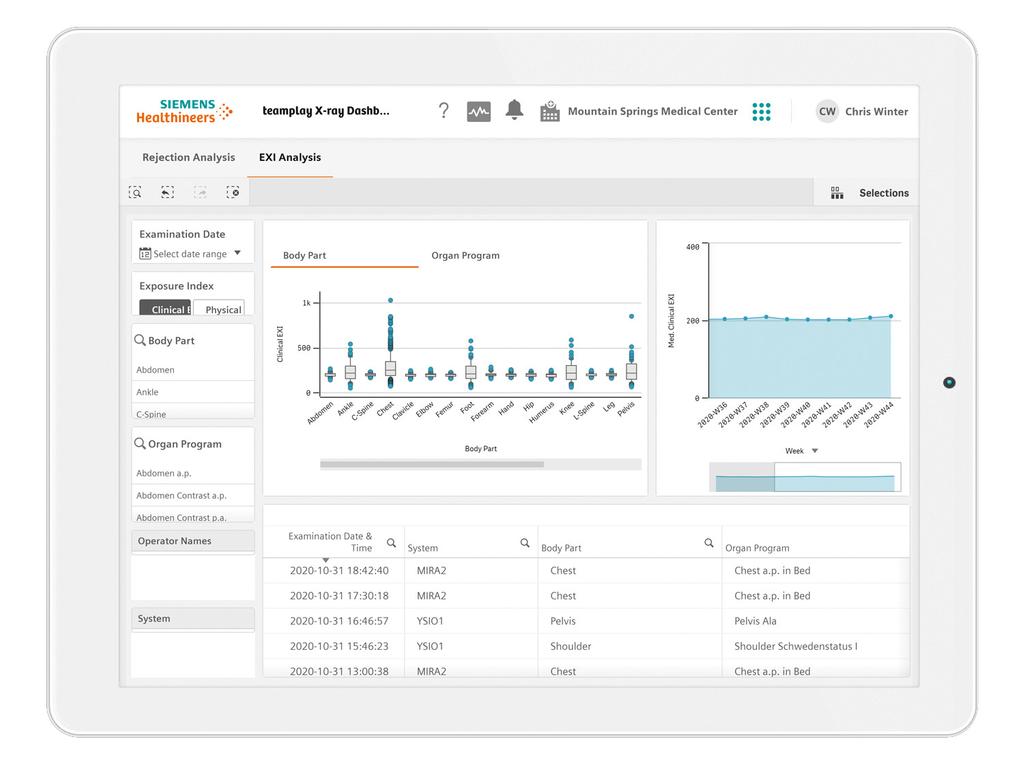Image resolution: width=1024 pixels, height=768 pixels.
Task: Click the hospital institution icon
Action: pyautogui.click(x=549, y=111)
